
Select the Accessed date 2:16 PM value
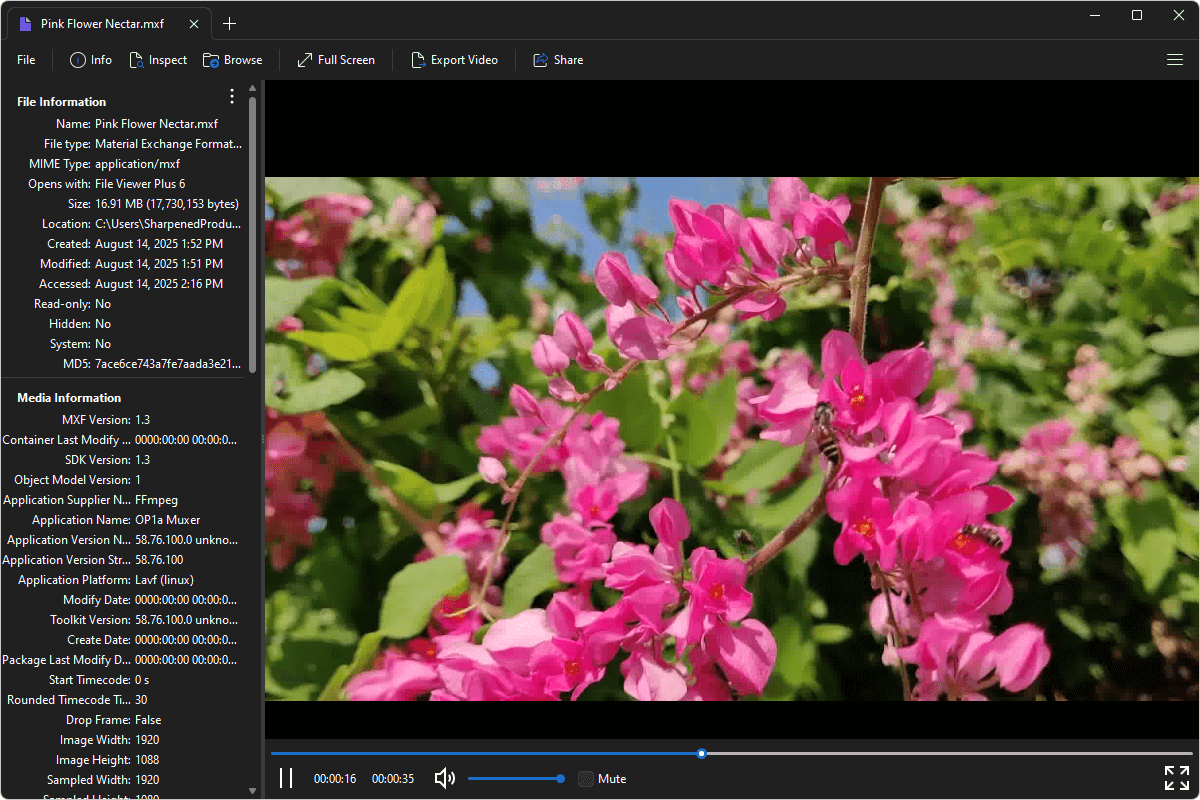pyautogui.click(x=159, y=284)
